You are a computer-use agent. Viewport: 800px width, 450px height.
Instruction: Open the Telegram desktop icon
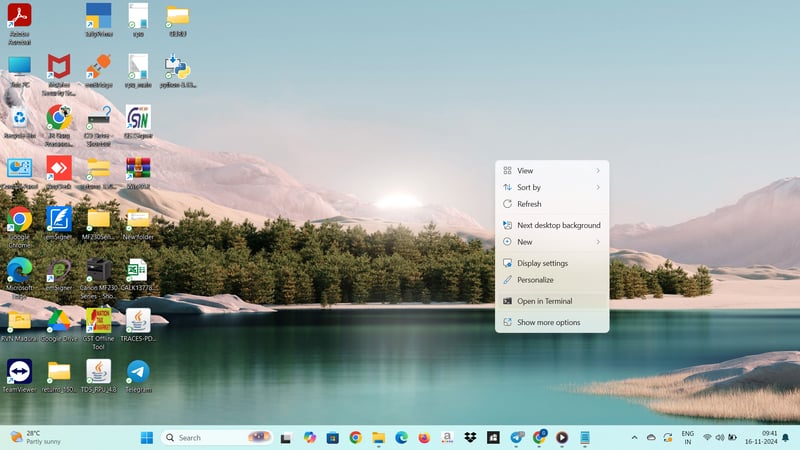138,372
